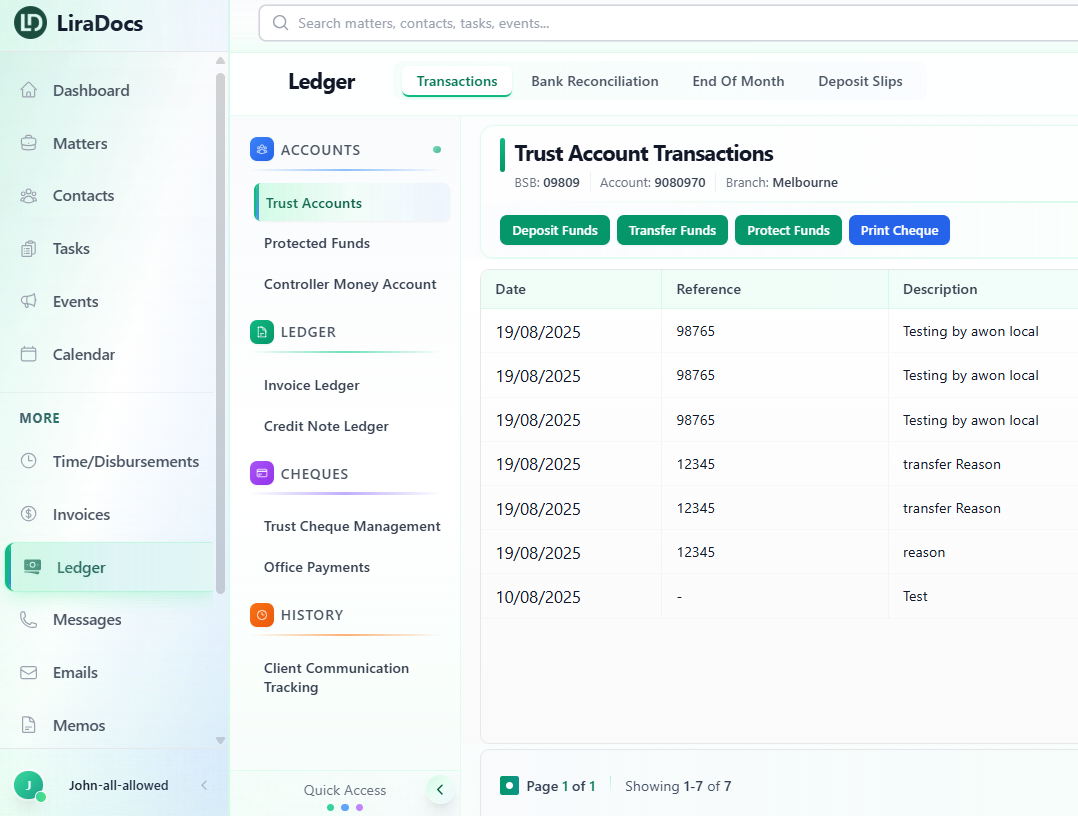
Task: Open Trust Cheque Management link
Action: pos(352,526)
